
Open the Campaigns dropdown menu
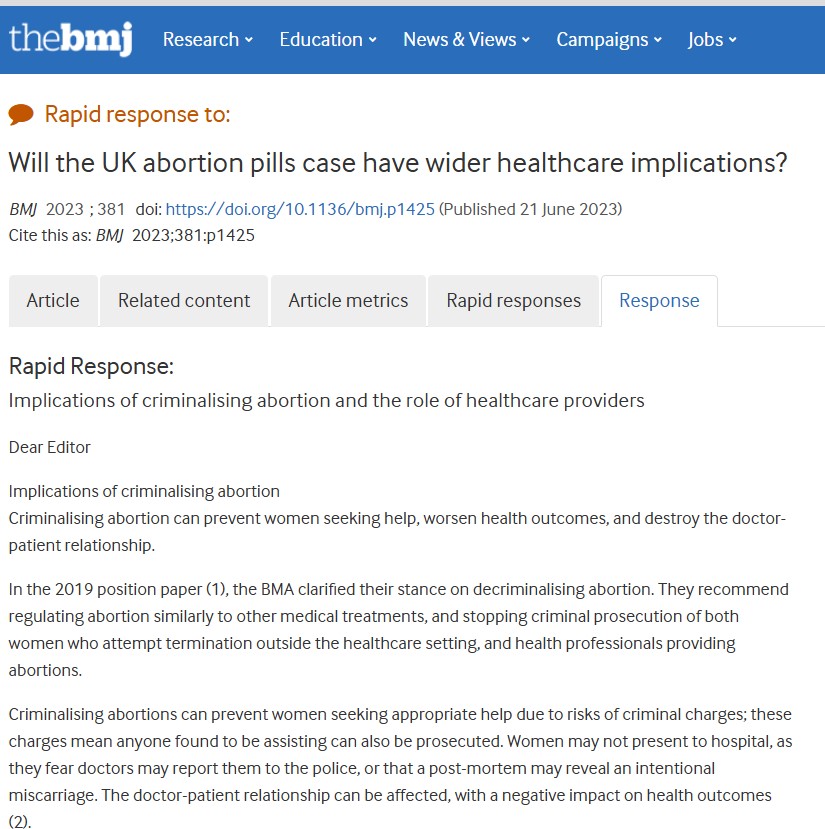pos(609,40)
